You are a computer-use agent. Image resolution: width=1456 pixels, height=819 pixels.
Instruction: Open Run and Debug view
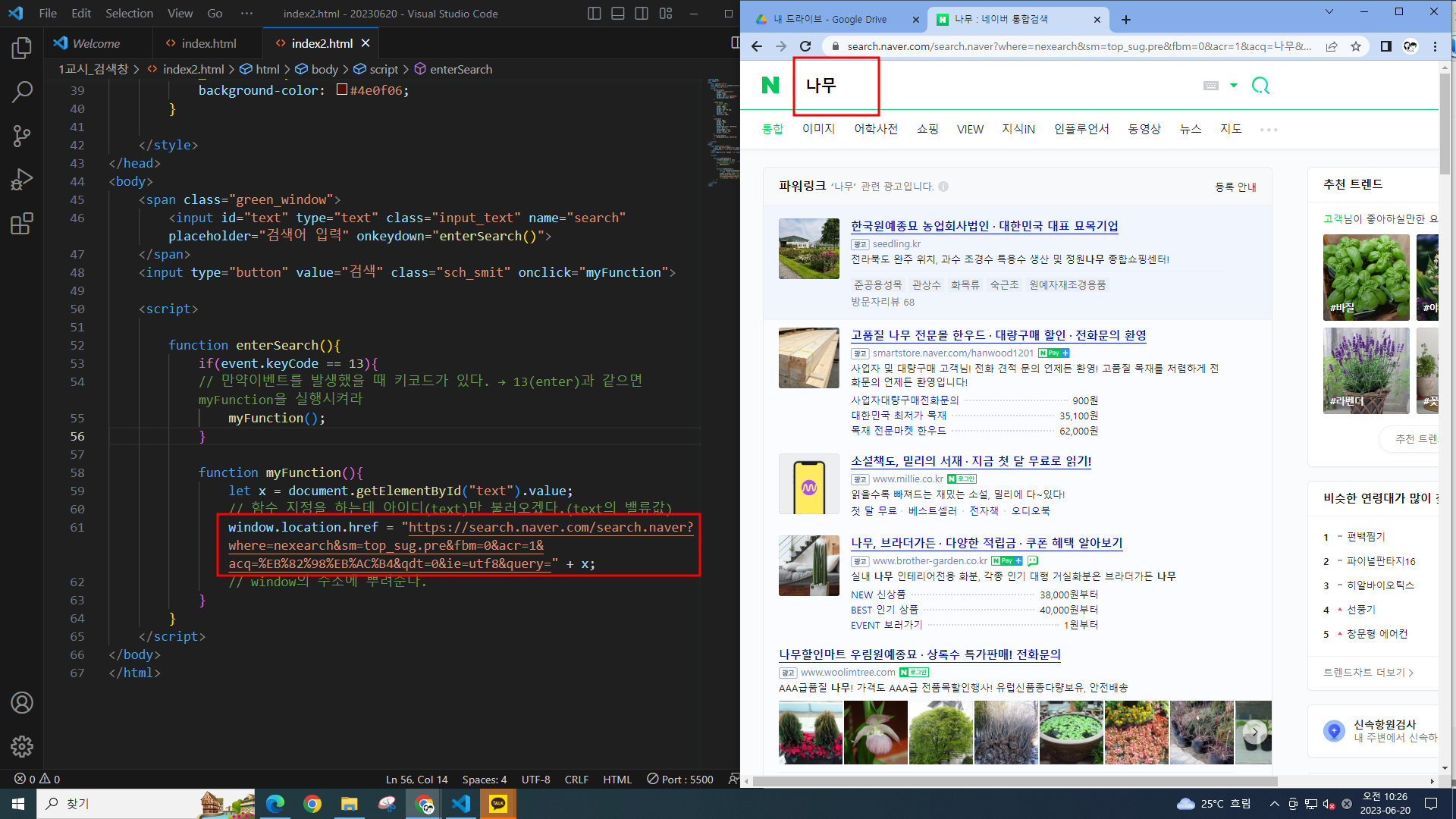[22, 180]
